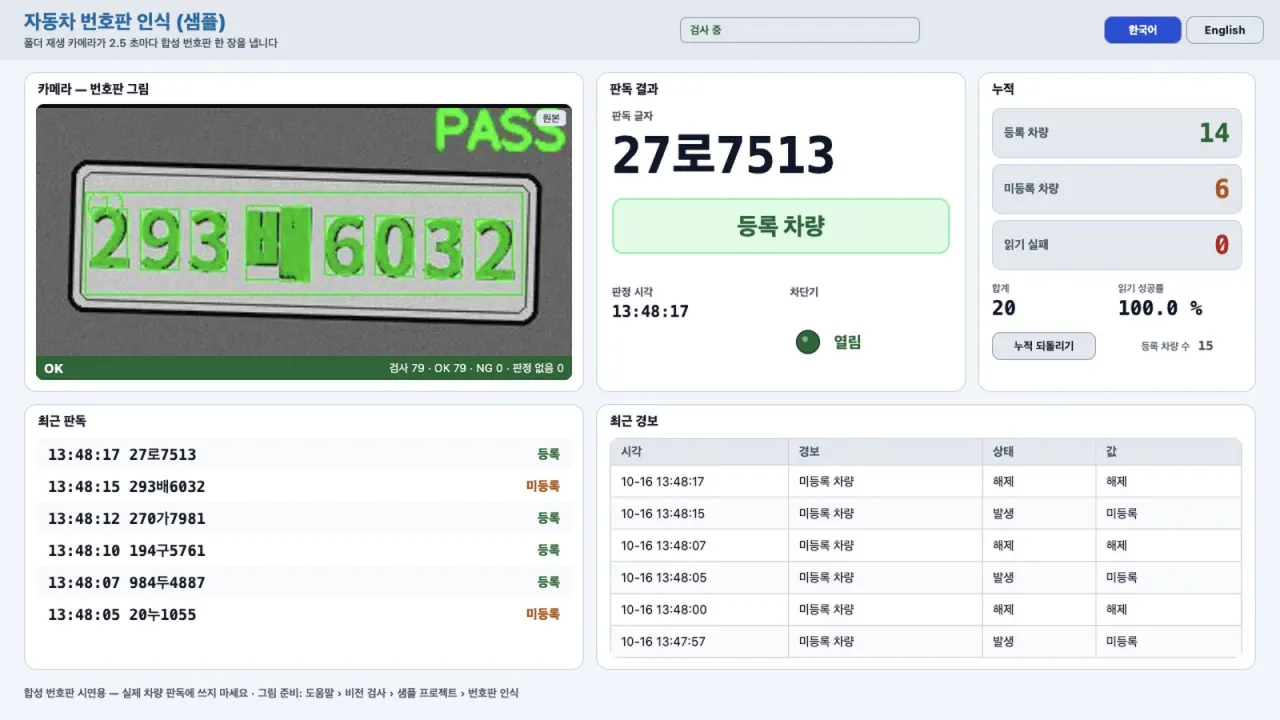Select recent read 13:48:07 984두4887

click(x=304, y=582)
